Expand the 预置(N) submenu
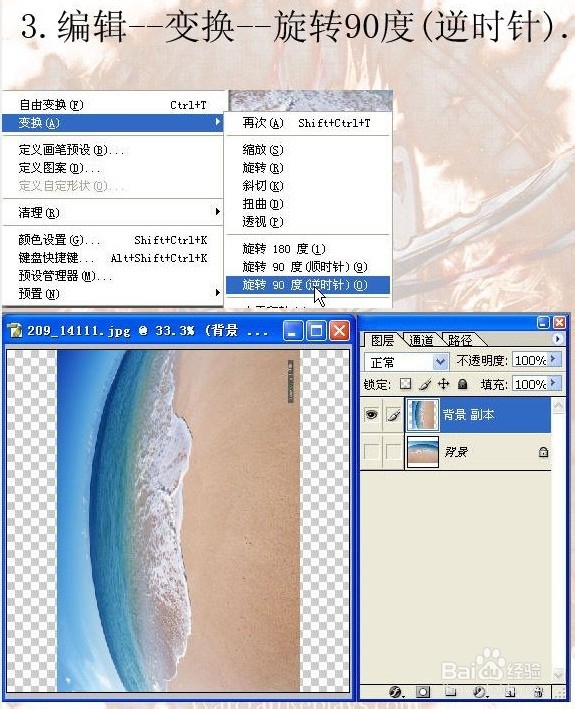 (x=218, y=293)
